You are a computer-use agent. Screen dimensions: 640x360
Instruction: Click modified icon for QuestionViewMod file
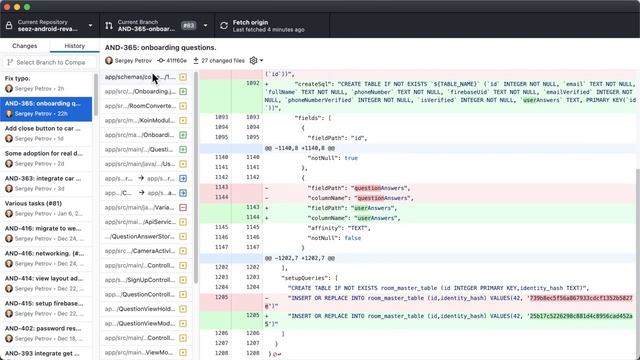183,323
